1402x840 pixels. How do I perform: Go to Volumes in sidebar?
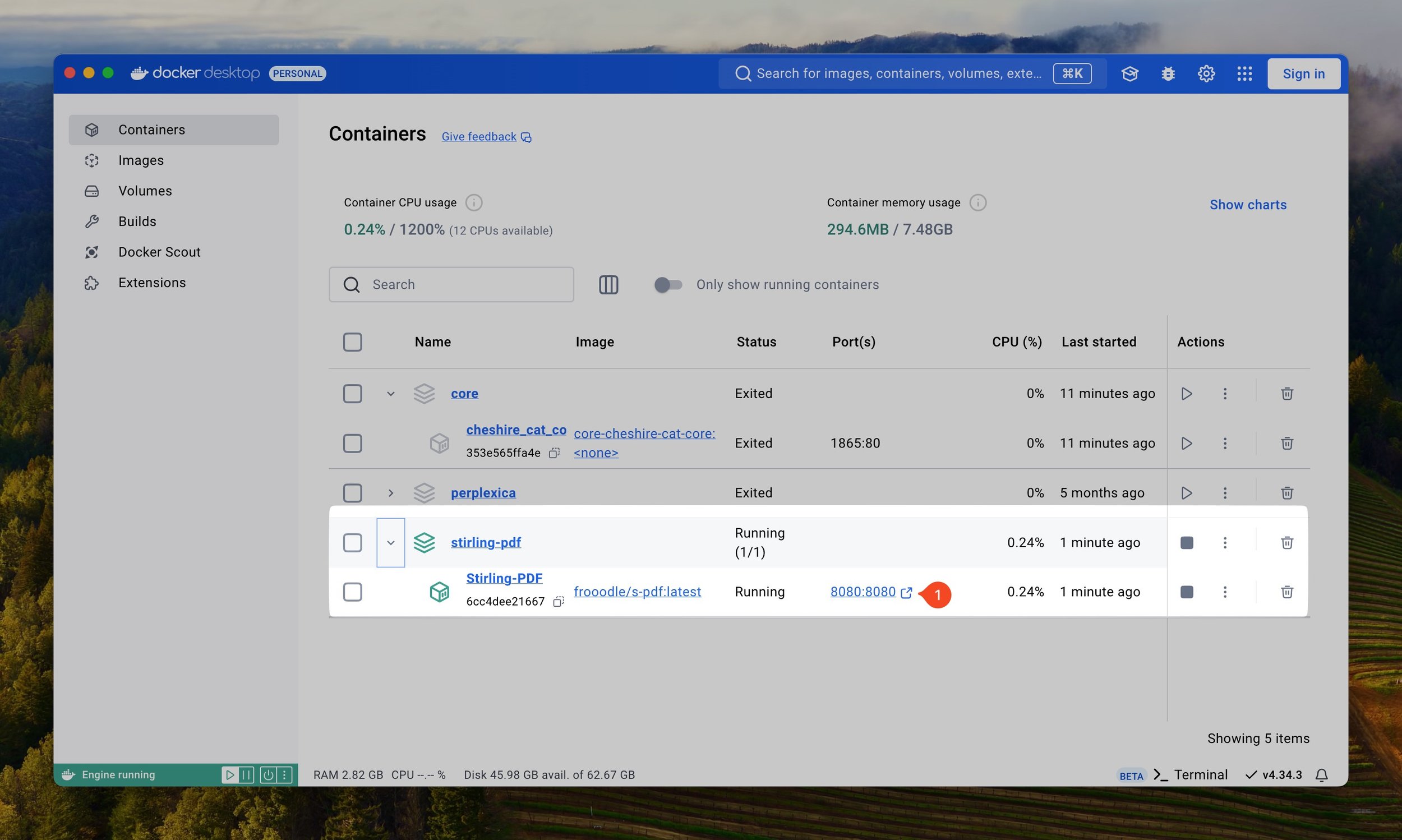coord(174,191)
